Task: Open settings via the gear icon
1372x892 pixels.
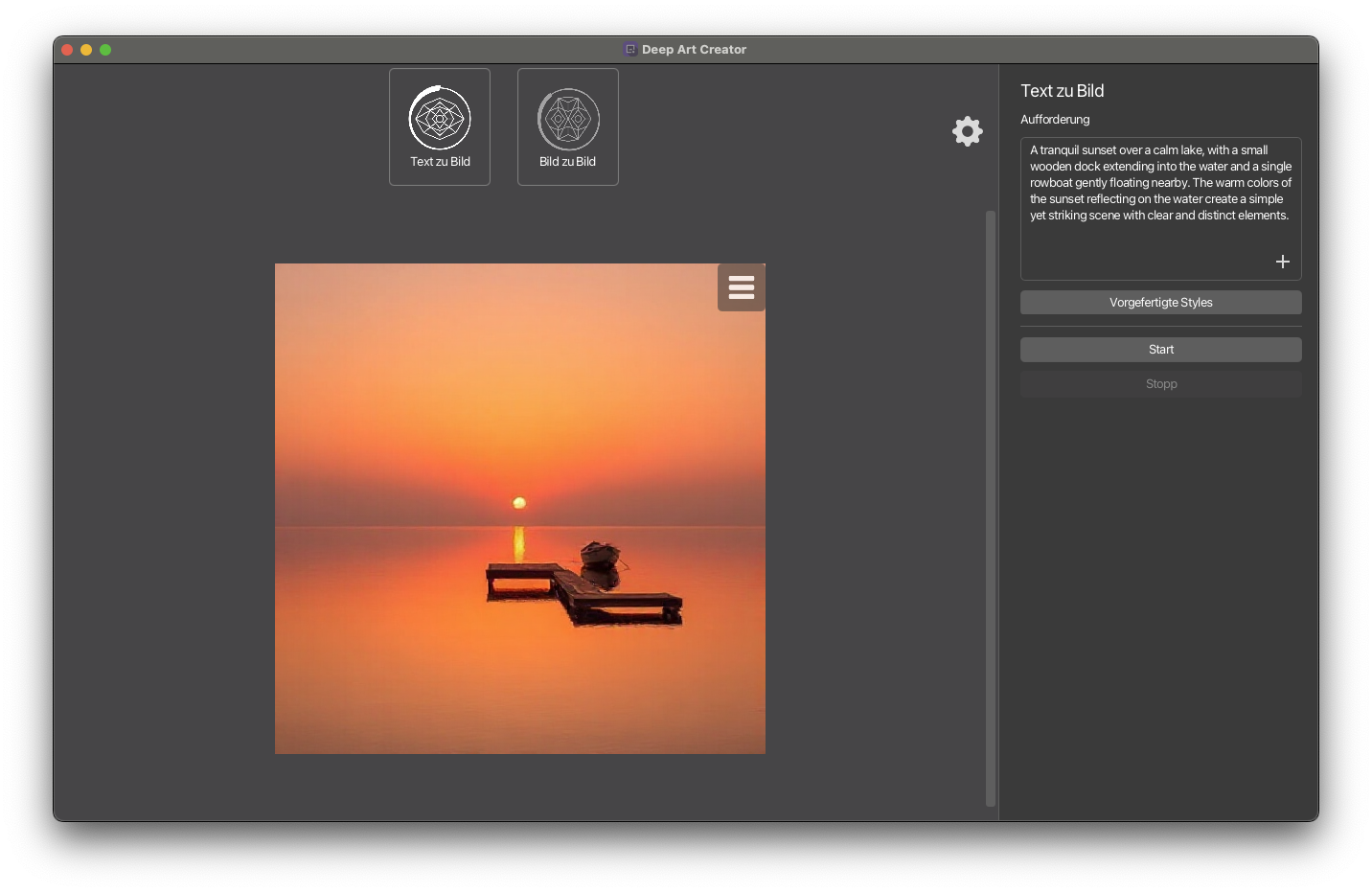Action: (968, 131)
